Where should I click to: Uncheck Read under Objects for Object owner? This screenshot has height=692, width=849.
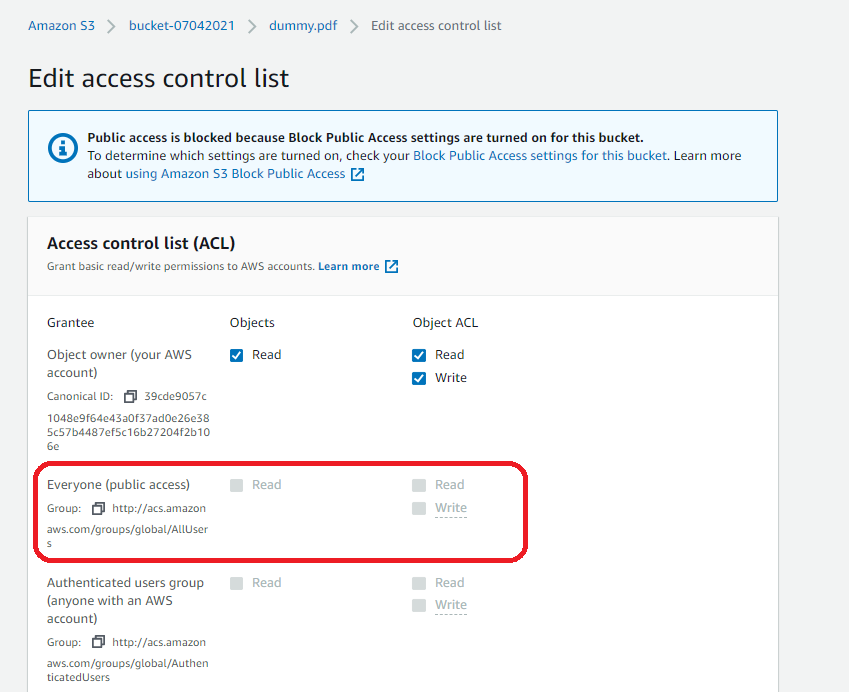pos(236,354)
